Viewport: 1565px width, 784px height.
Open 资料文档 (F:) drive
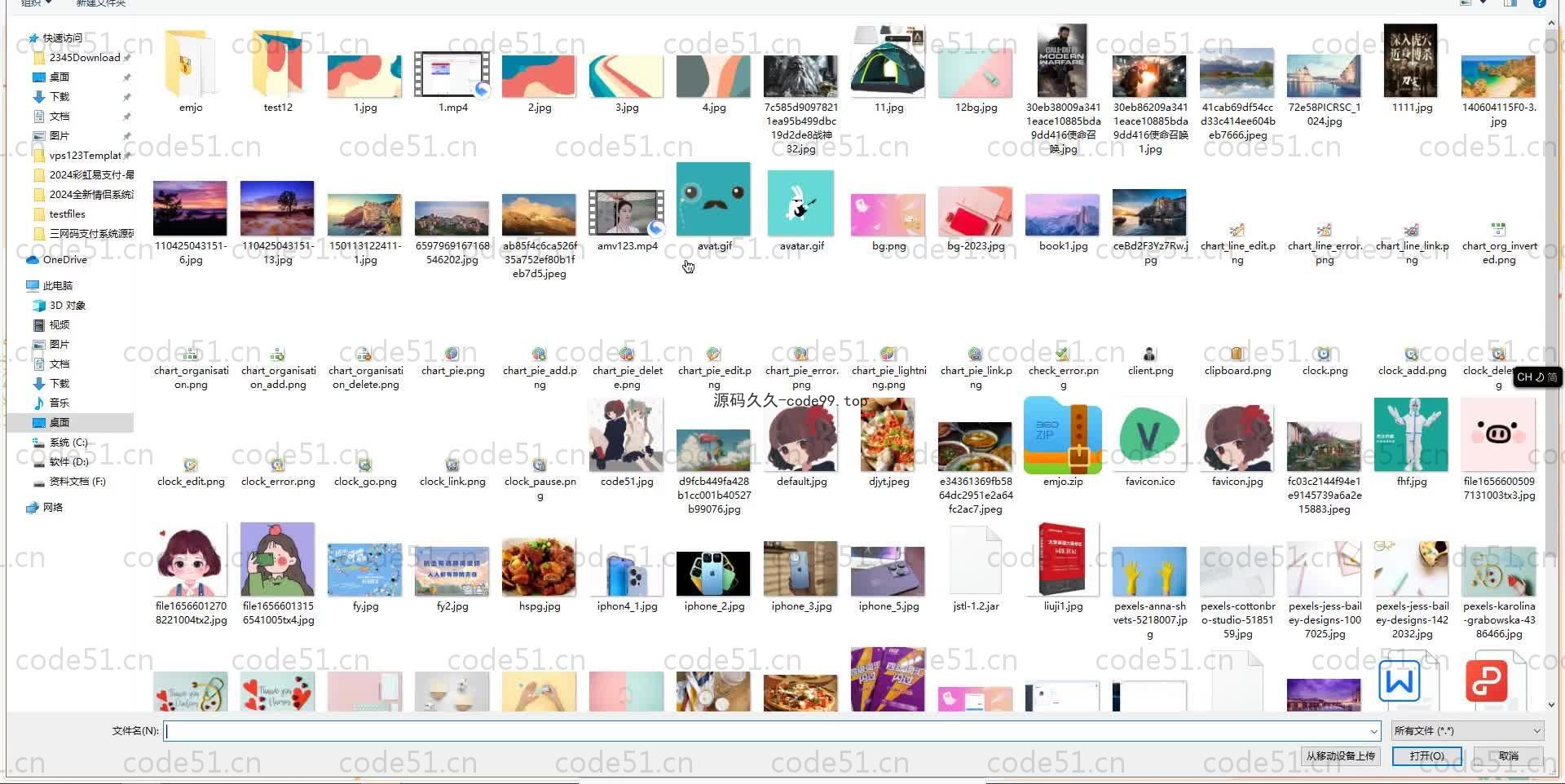[77, 482]
